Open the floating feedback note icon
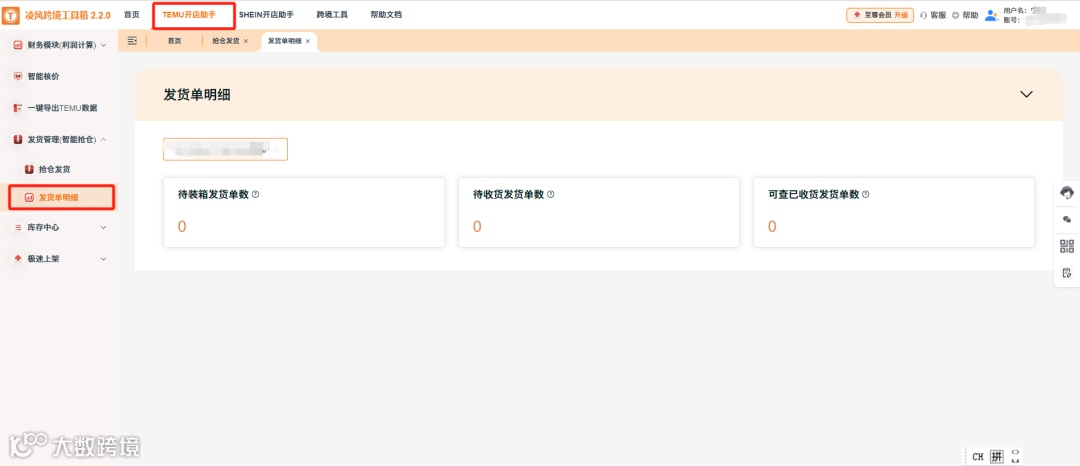The width and height of the screenshot is (1080, 466). pyautogui.click(x=1067, y=273)
